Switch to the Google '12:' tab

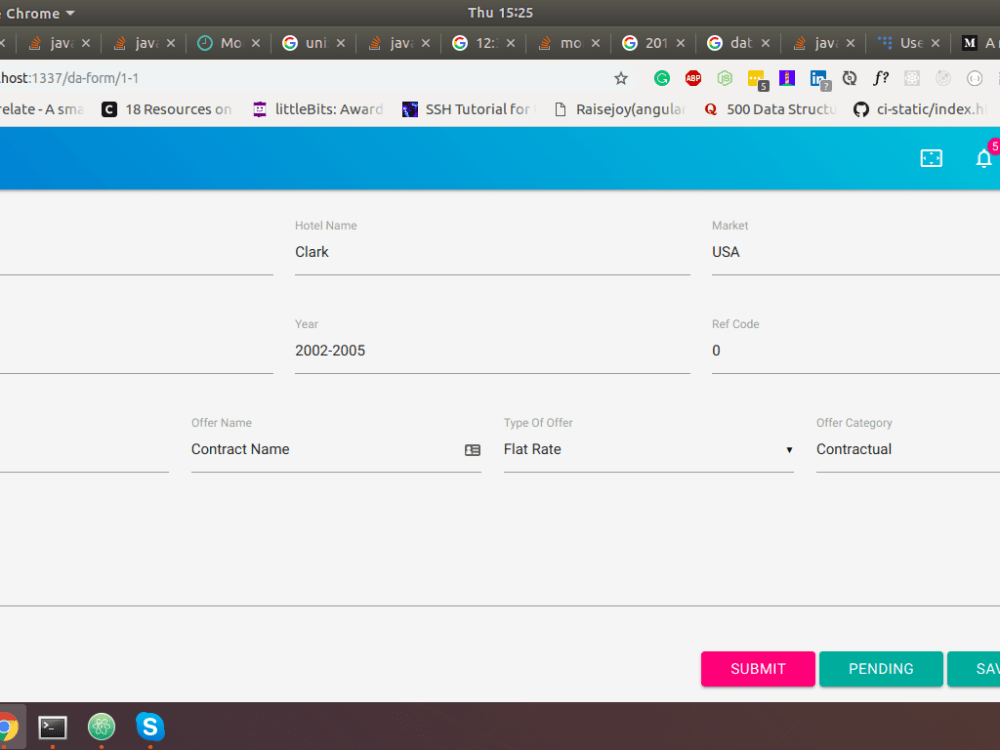(x=483, y=43)
